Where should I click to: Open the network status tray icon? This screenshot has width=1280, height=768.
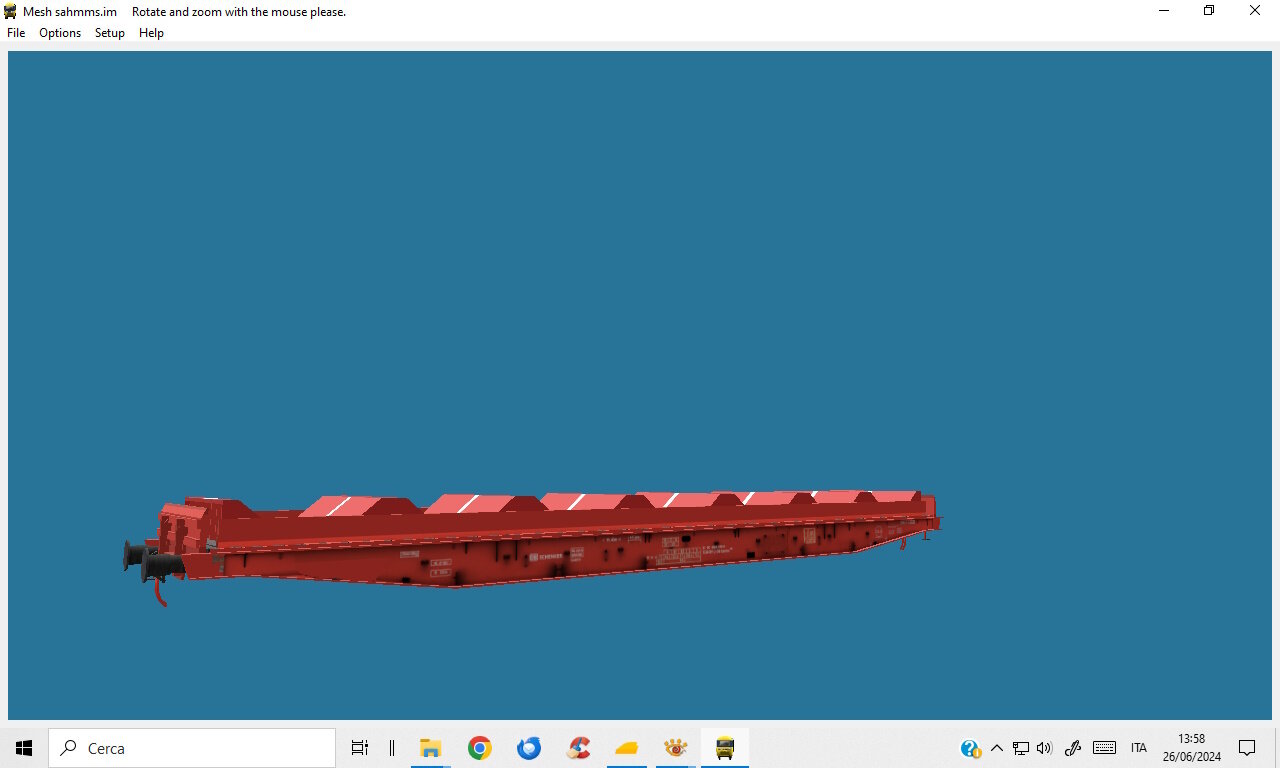pos(1021,748)
